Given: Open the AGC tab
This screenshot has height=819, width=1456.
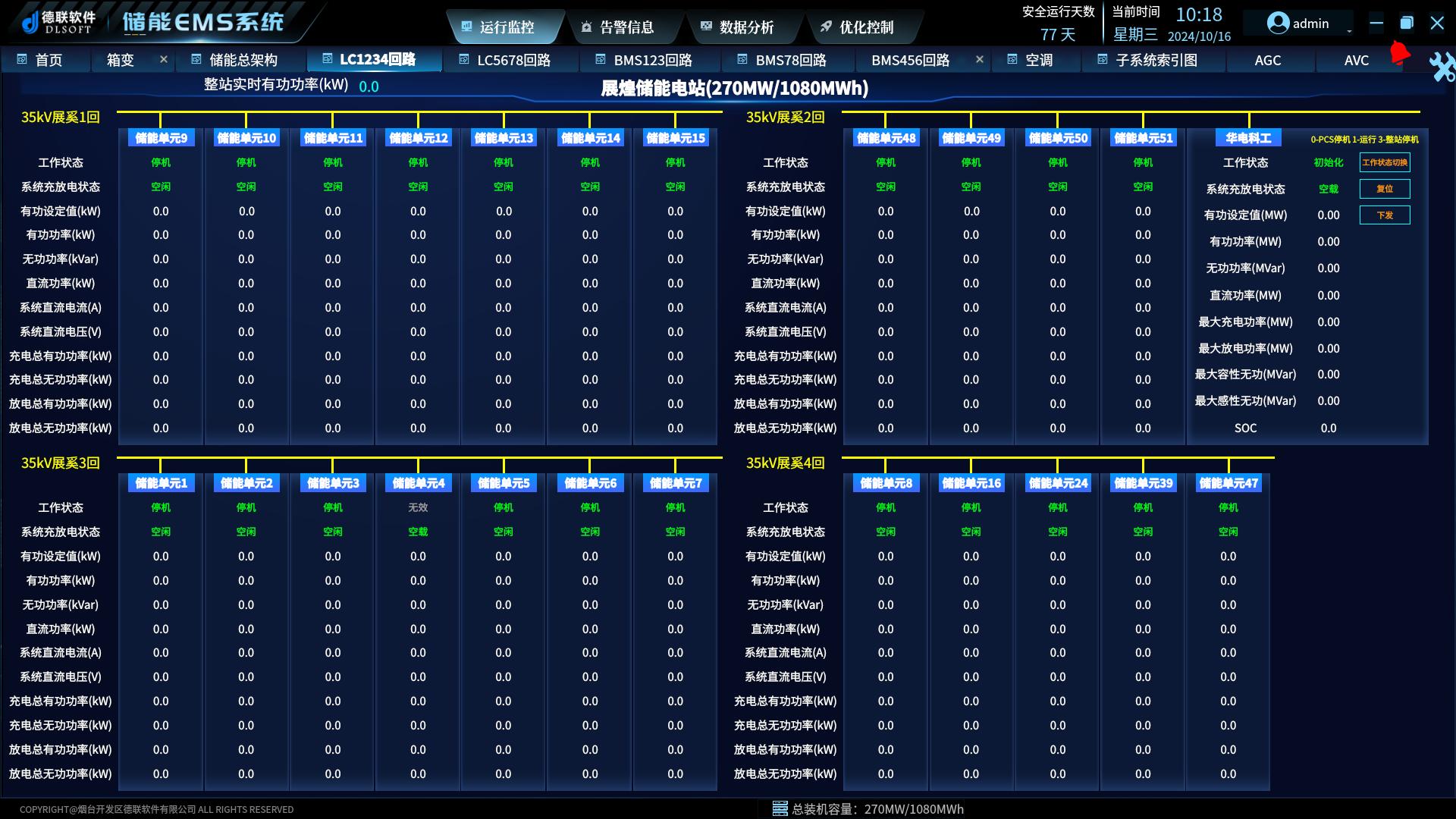Looking at the screenshot, I should (x=1267, y=60).
